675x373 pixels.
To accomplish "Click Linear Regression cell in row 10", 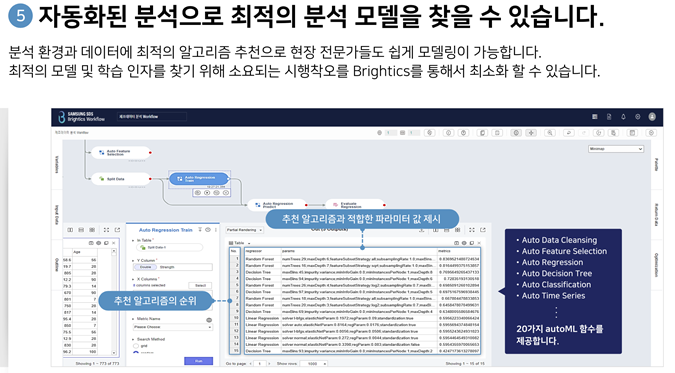I will tap(262, 318).
